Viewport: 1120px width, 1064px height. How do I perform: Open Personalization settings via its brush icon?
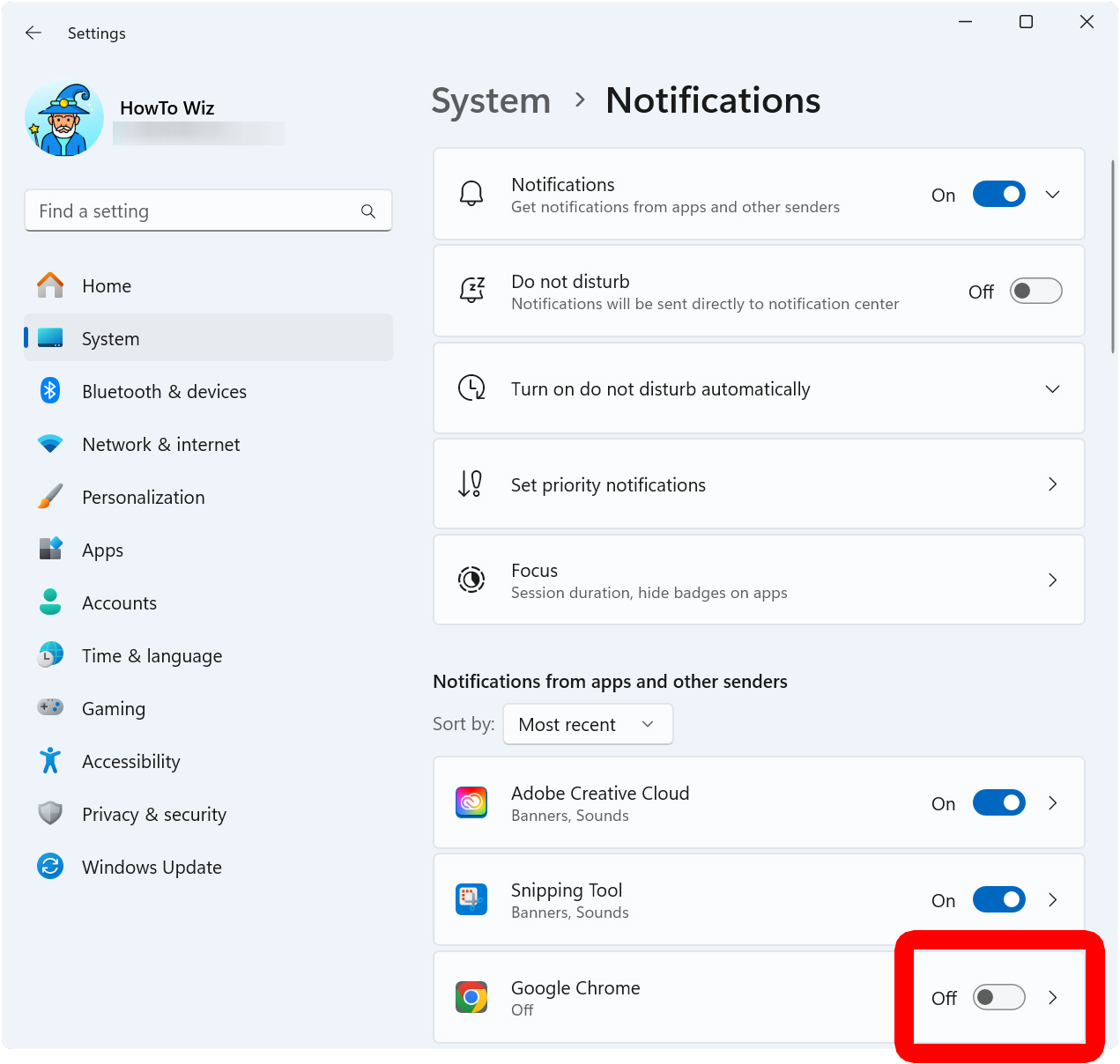[50, 497]
